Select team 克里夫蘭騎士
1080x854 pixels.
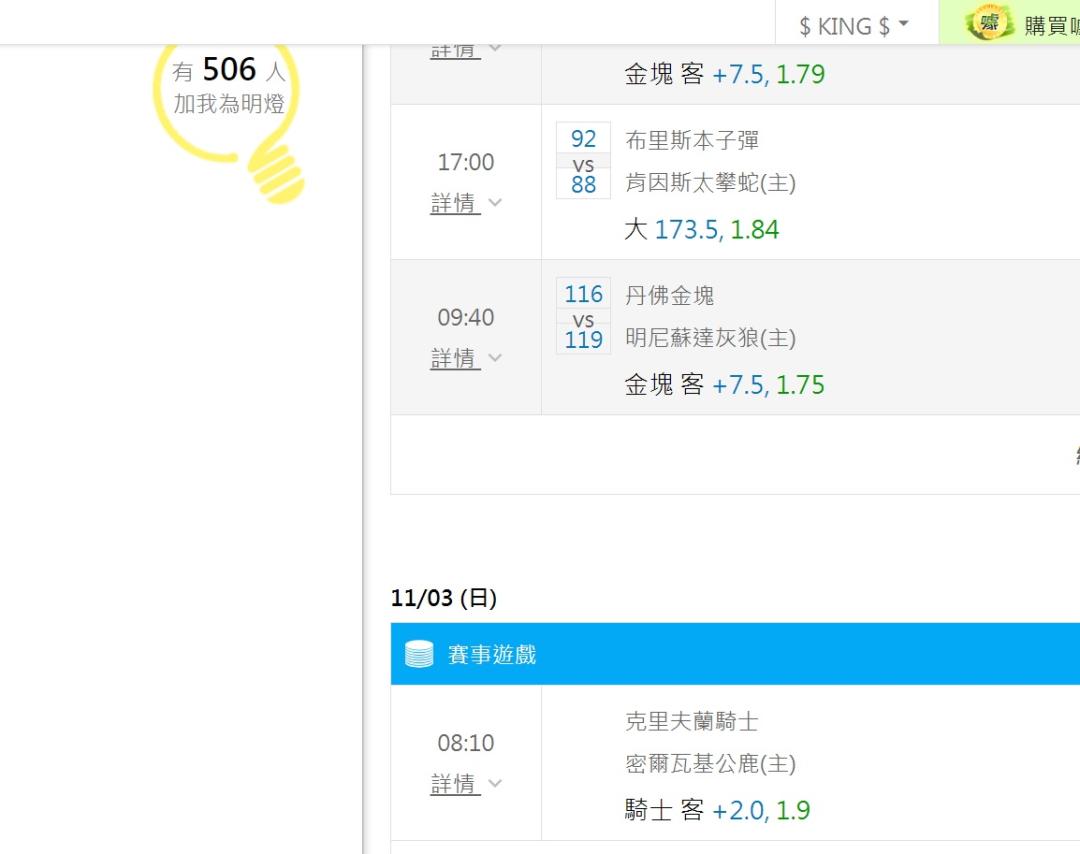(x=692, y=721)
